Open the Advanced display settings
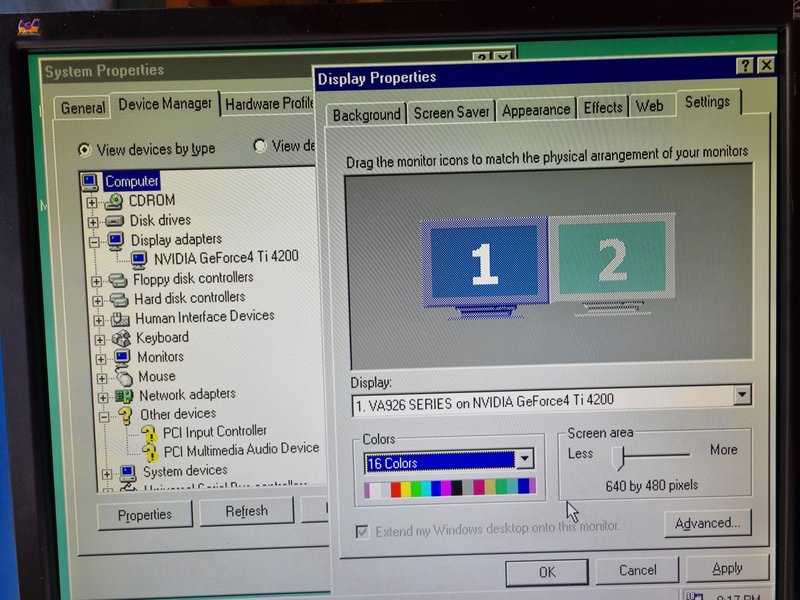 click(x=708, y=523)
